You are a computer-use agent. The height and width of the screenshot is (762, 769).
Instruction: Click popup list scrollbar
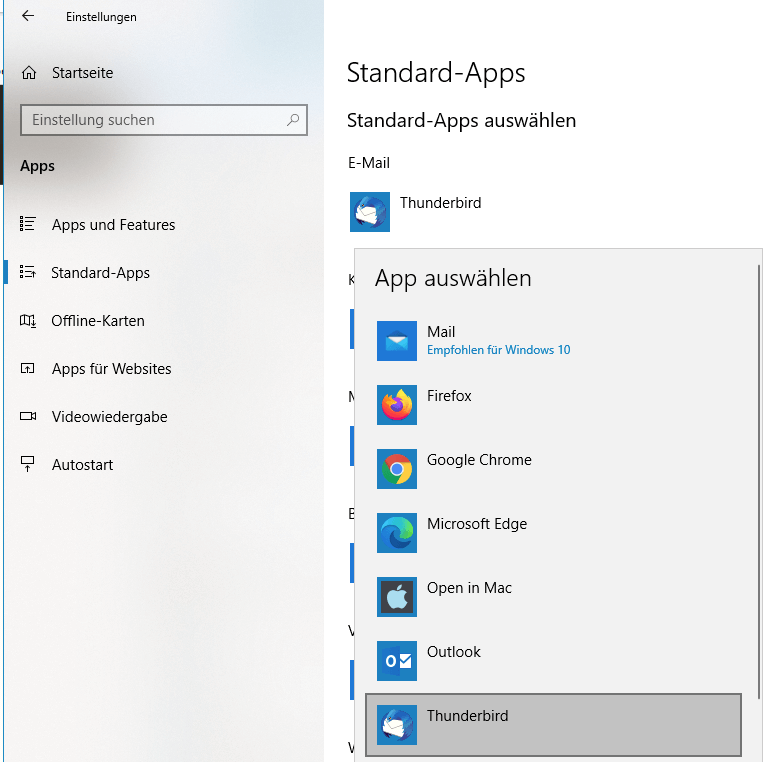759,483
